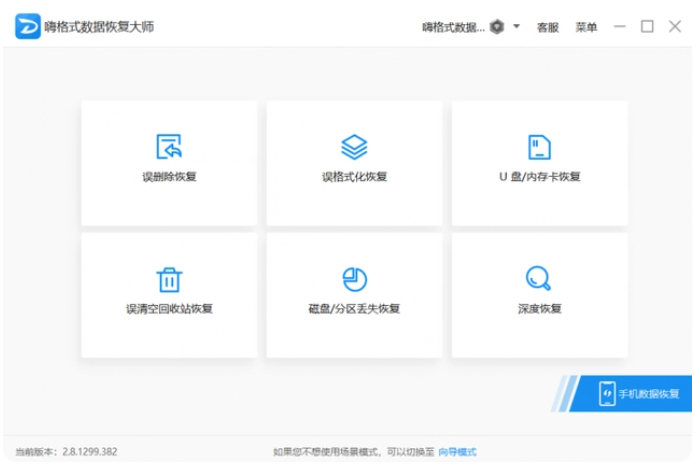Switch to 向导模式 via the link
This screenshot has width=693, height=465.
coord(458,452)
